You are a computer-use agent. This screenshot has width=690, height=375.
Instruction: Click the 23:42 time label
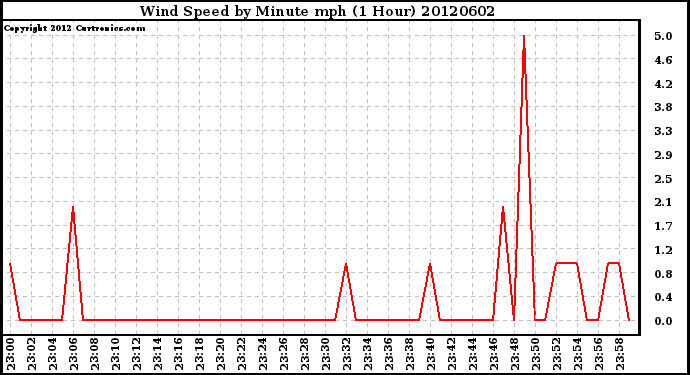[x=452, y=354]
